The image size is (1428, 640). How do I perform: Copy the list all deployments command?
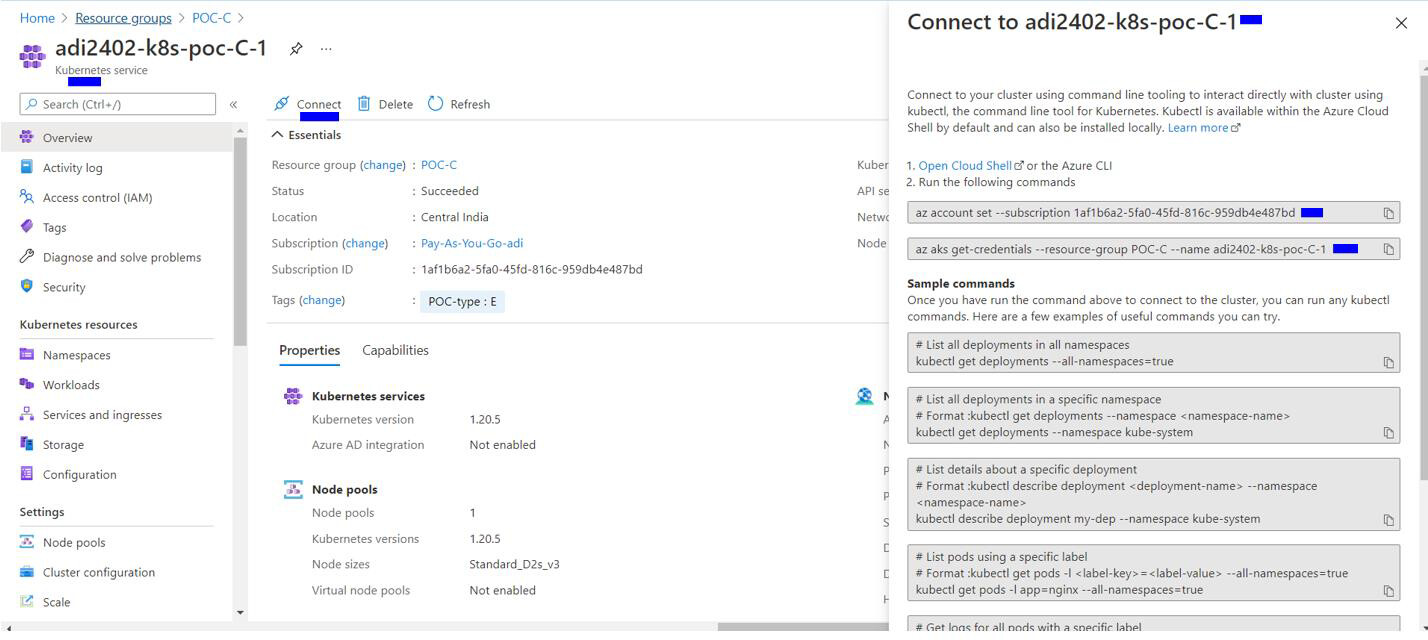(1388, 362)
